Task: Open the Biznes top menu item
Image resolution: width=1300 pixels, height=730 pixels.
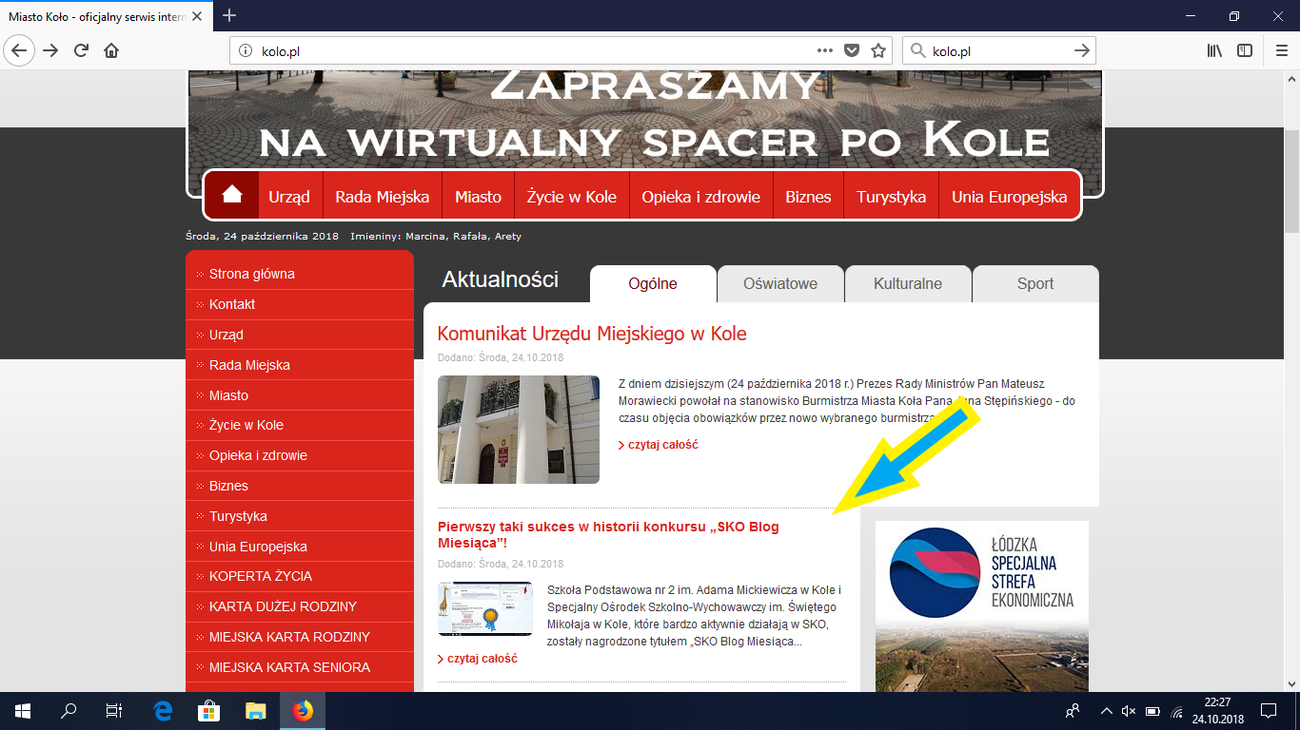Action: [808, 196]
